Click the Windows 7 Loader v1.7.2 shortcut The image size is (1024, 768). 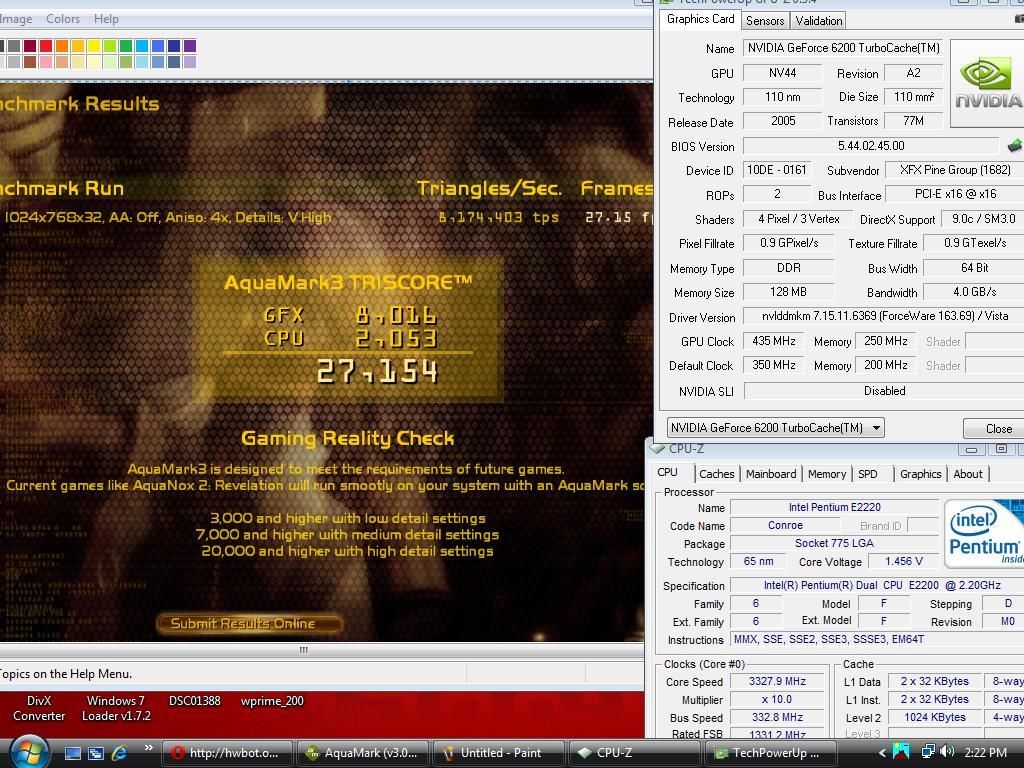point(116,709)
